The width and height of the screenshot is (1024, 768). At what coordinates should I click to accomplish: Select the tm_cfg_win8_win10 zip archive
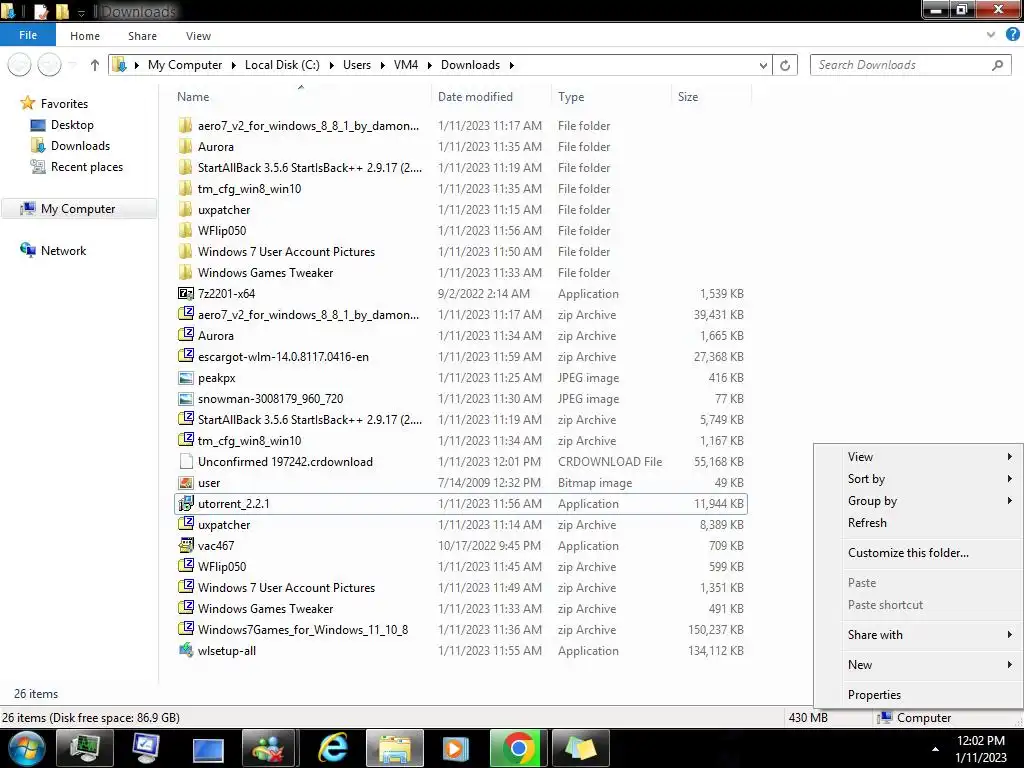[x=461, y=441]
